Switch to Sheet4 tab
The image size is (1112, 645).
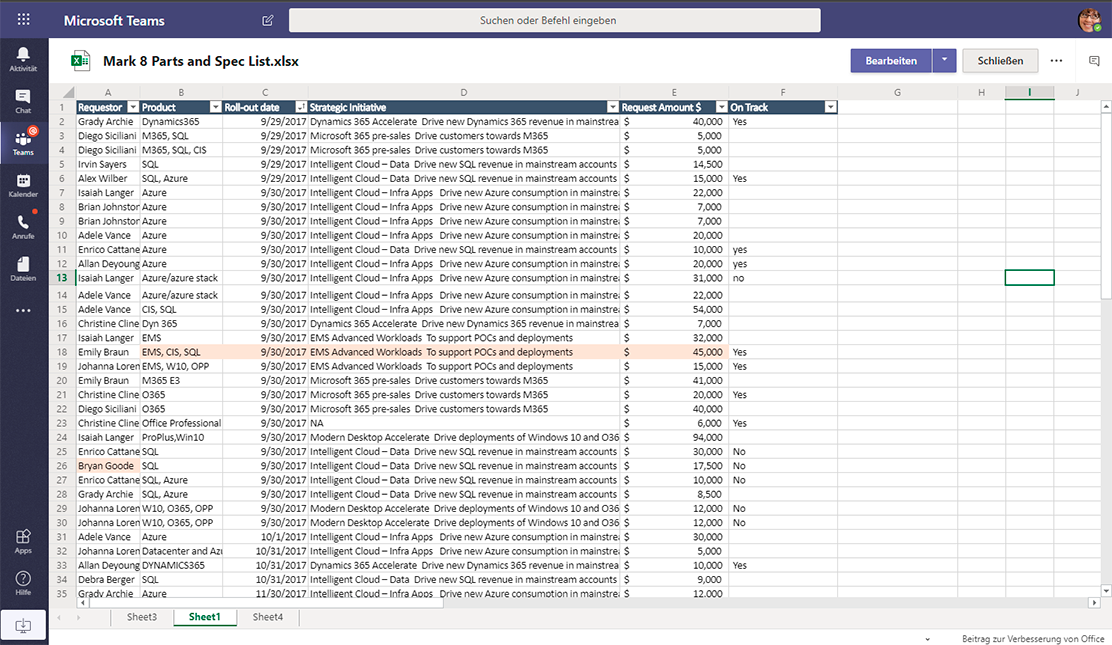[267, 617]
